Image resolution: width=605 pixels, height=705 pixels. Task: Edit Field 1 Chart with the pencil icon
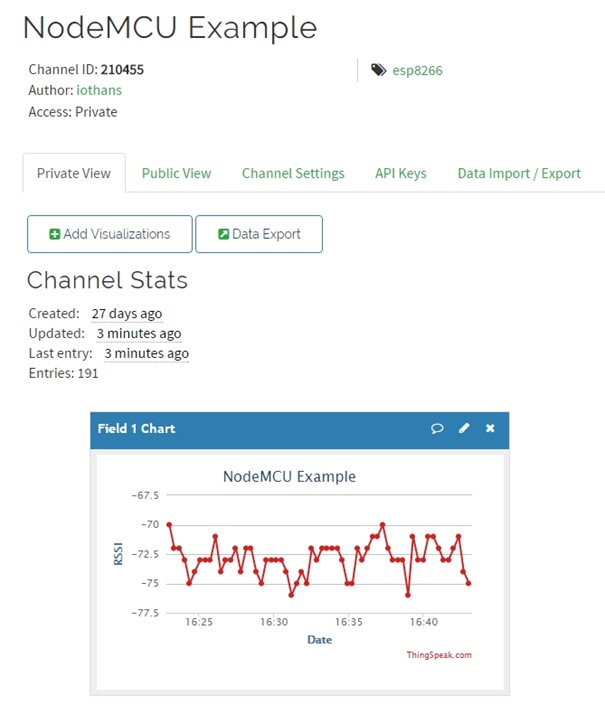click(464, 428)
